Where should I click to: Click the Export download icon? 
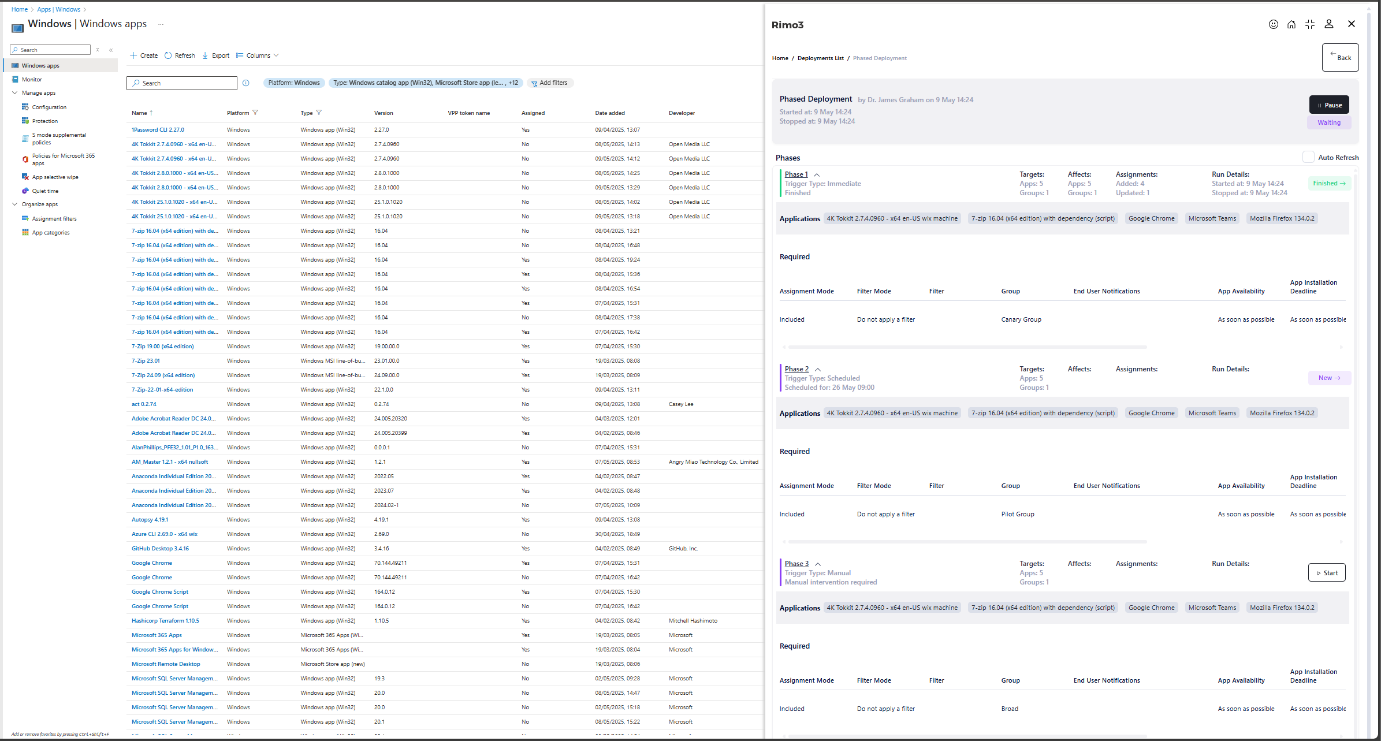coord(205,56)
